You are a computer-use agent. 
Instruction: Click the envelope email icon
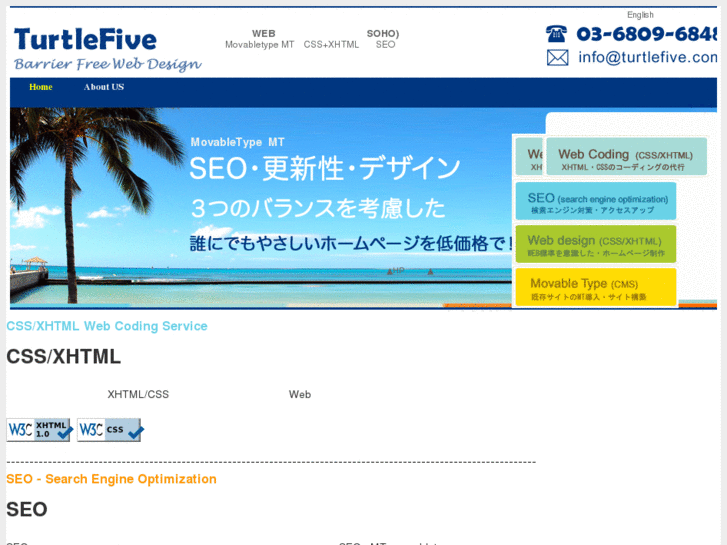click(557, 58)
